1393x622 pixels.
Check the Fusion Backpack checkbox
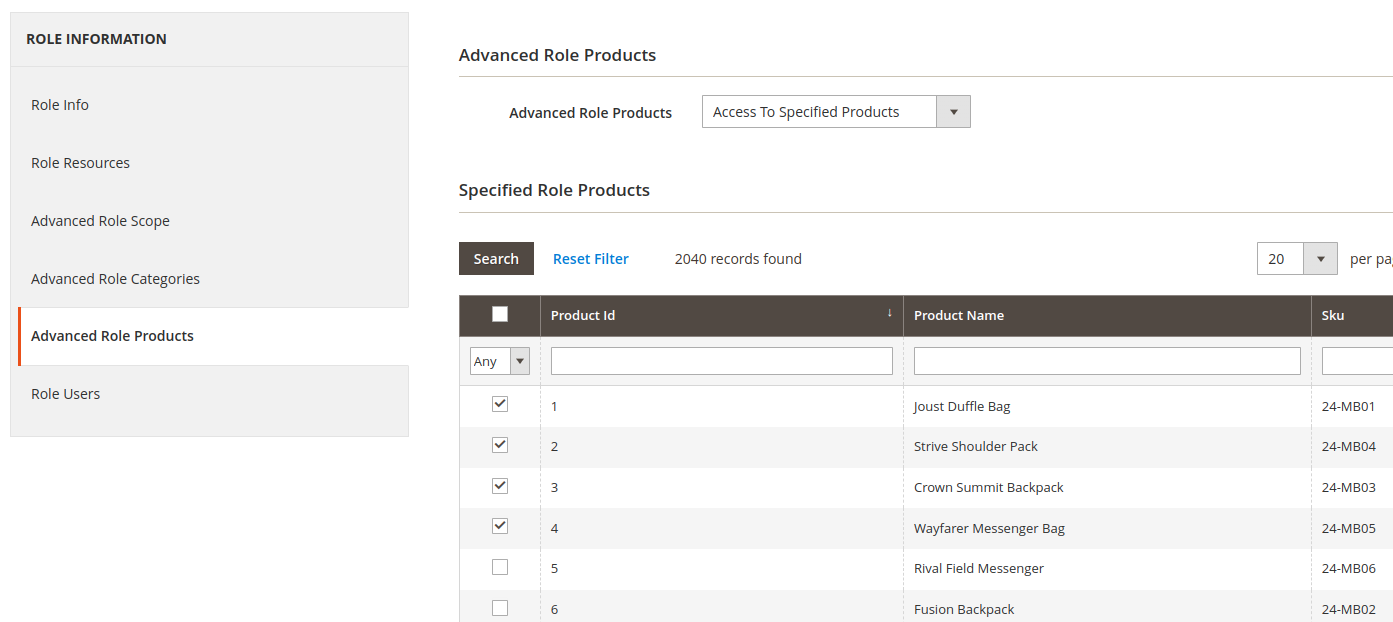[x=500, y=608]
